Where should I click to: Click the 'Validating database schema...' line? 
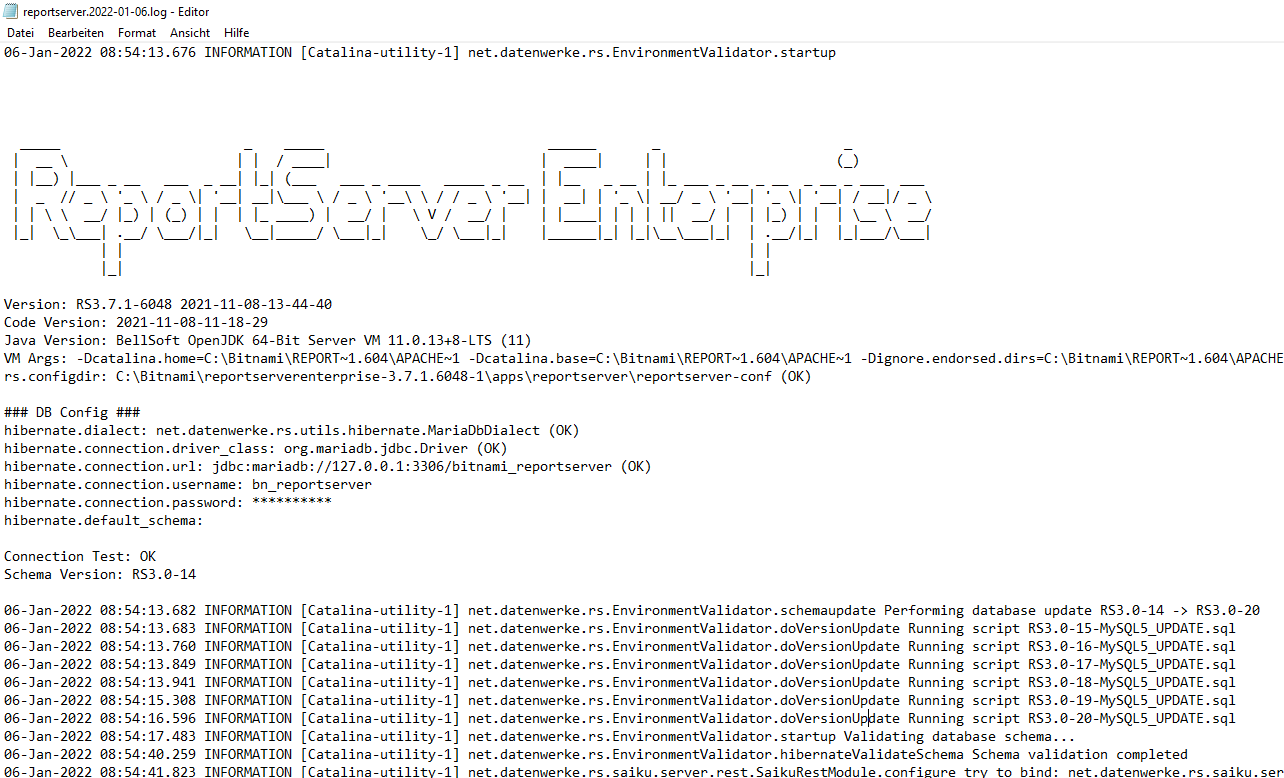(540, 737)
